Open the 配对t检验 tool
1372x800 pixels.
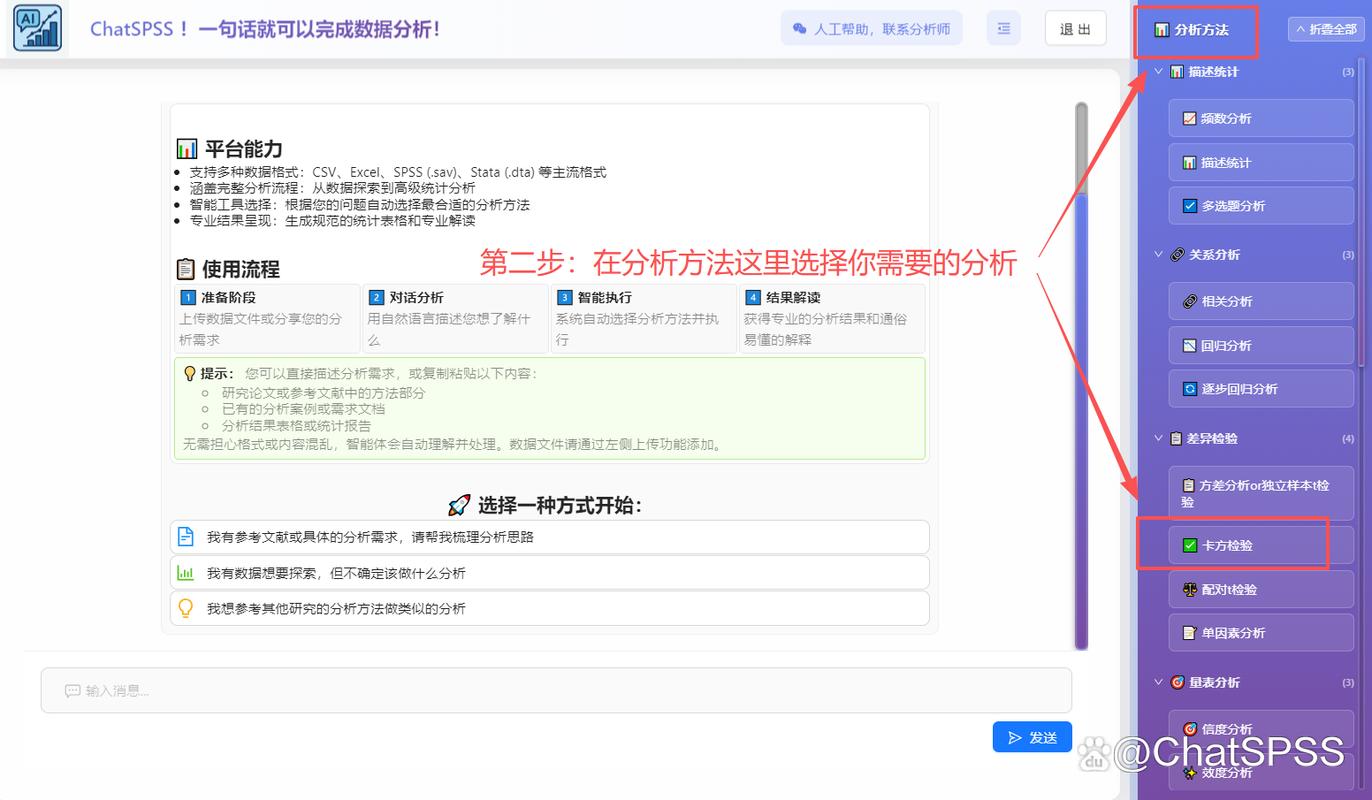coord(1260,589)
